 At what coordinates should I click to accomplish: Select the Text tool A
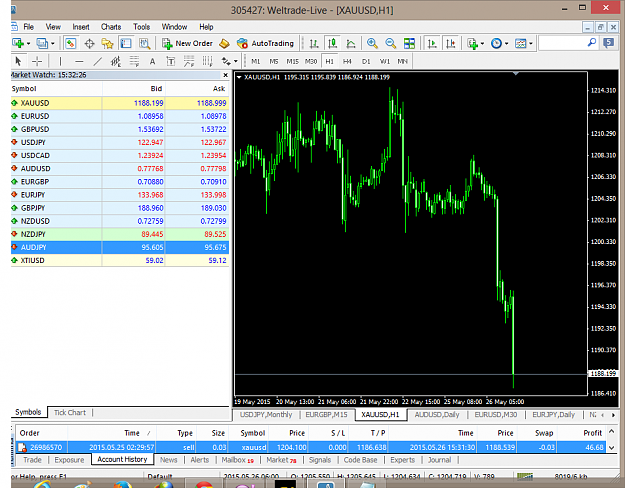[152, 61]
